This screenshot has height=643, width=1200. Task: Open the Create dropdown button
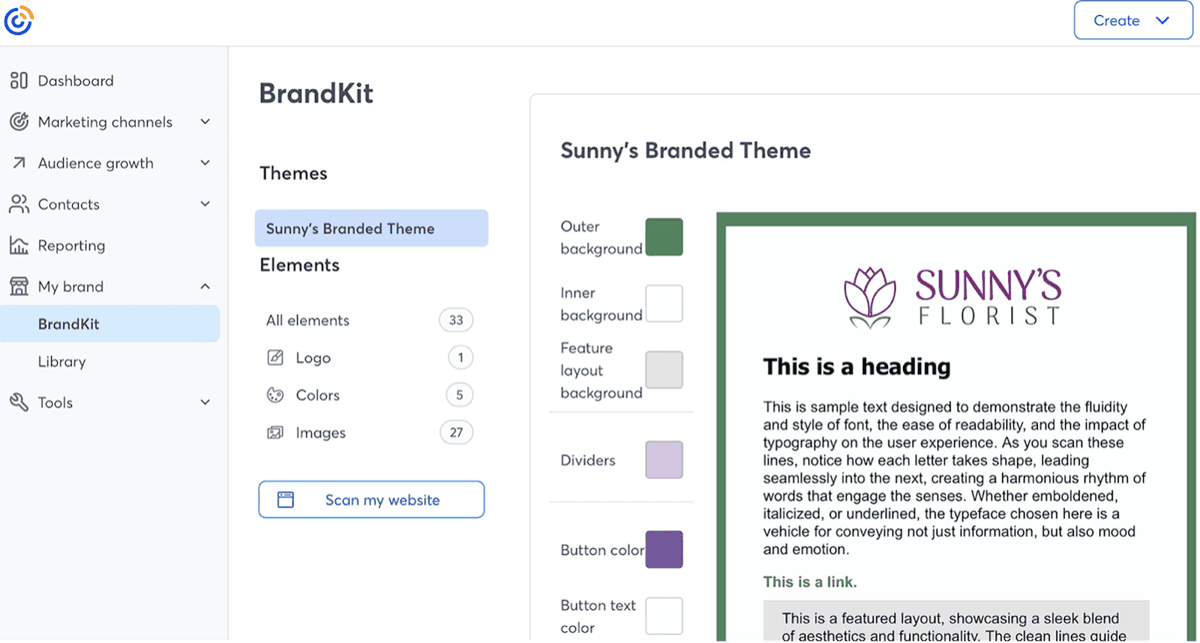tap(1133, 20)
